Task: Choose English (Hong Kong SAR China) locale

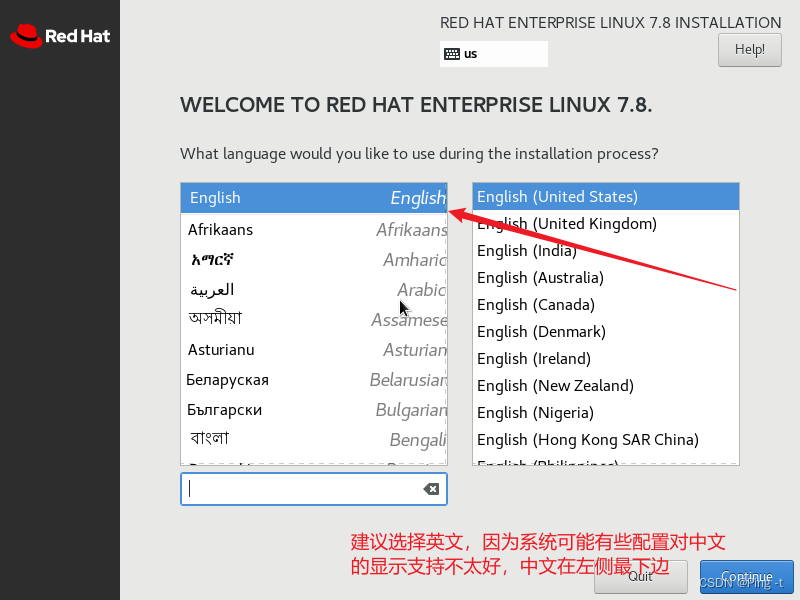Action: 606,440
